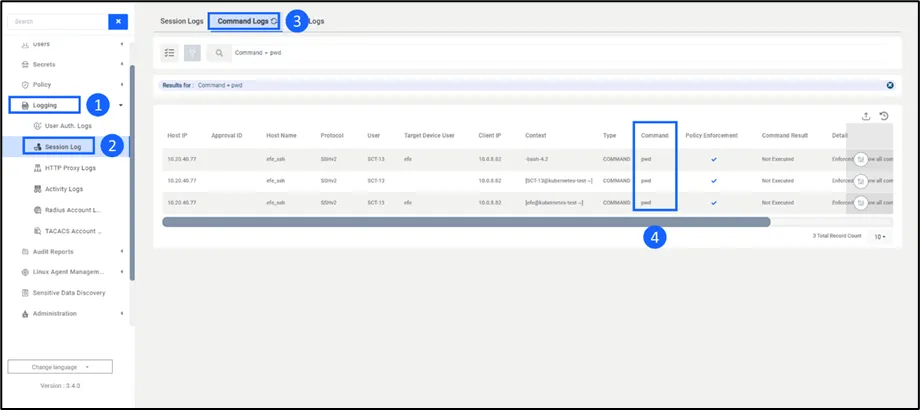Click the Radius Account Logs icon
Viewport: 920px width, 410px height.
(x=39, y=210)
